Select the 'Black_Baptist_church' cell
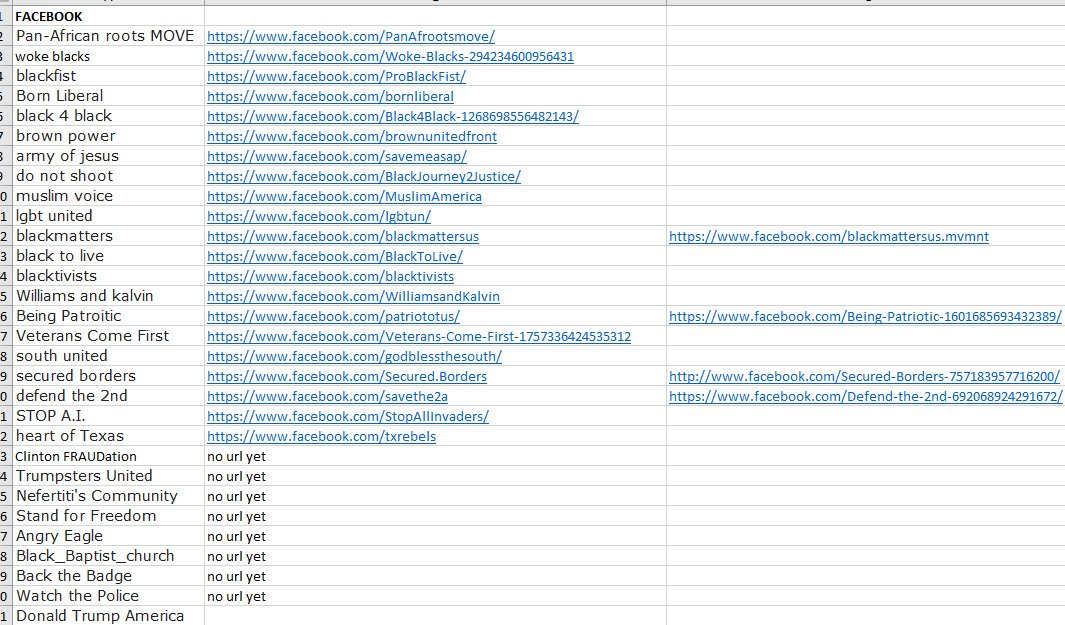This screenshot has width=1065, height=625. coord(108,556)
